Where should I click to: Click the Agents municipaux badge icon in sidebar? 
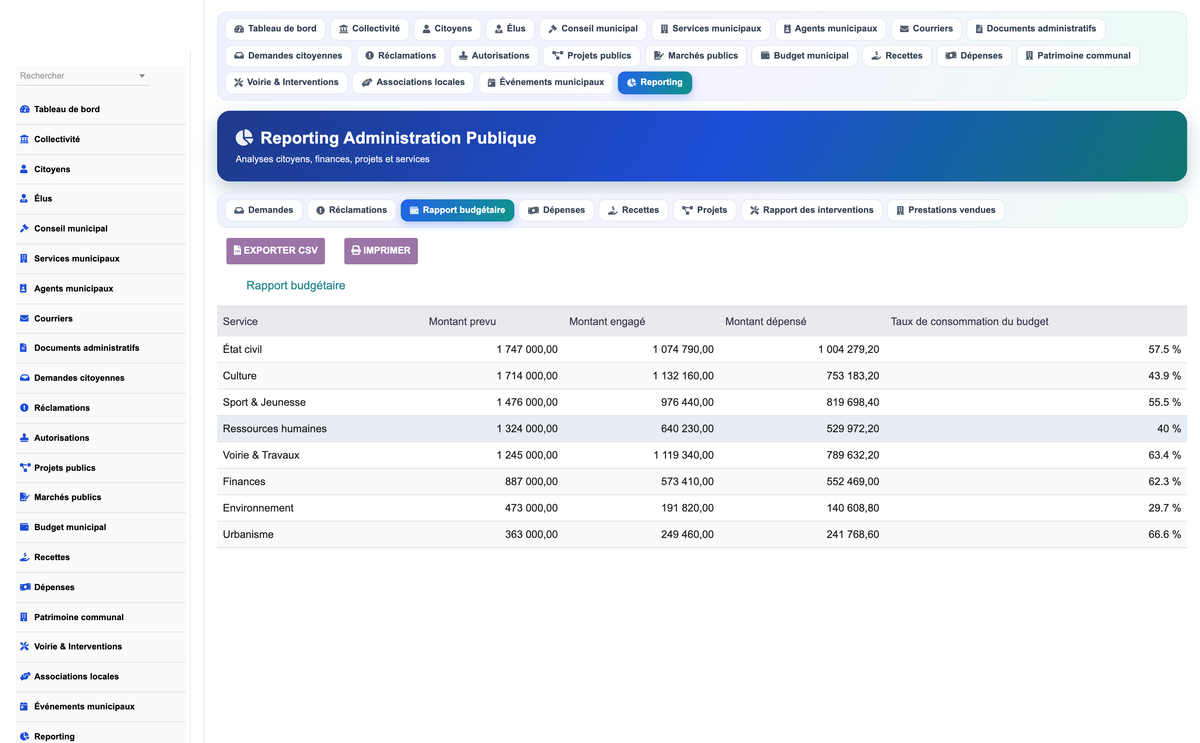point(24,289)
